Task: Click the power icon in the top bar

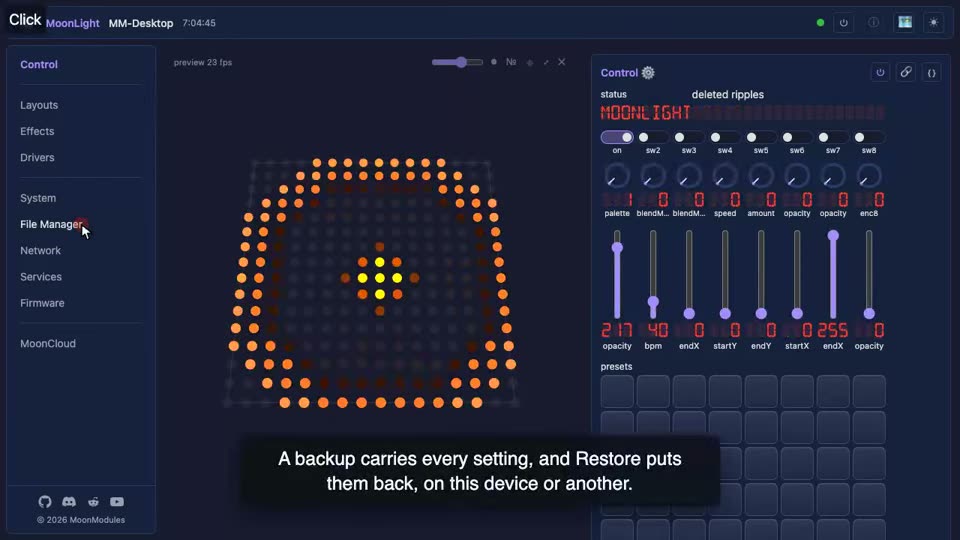Action: tap(844, 23)
